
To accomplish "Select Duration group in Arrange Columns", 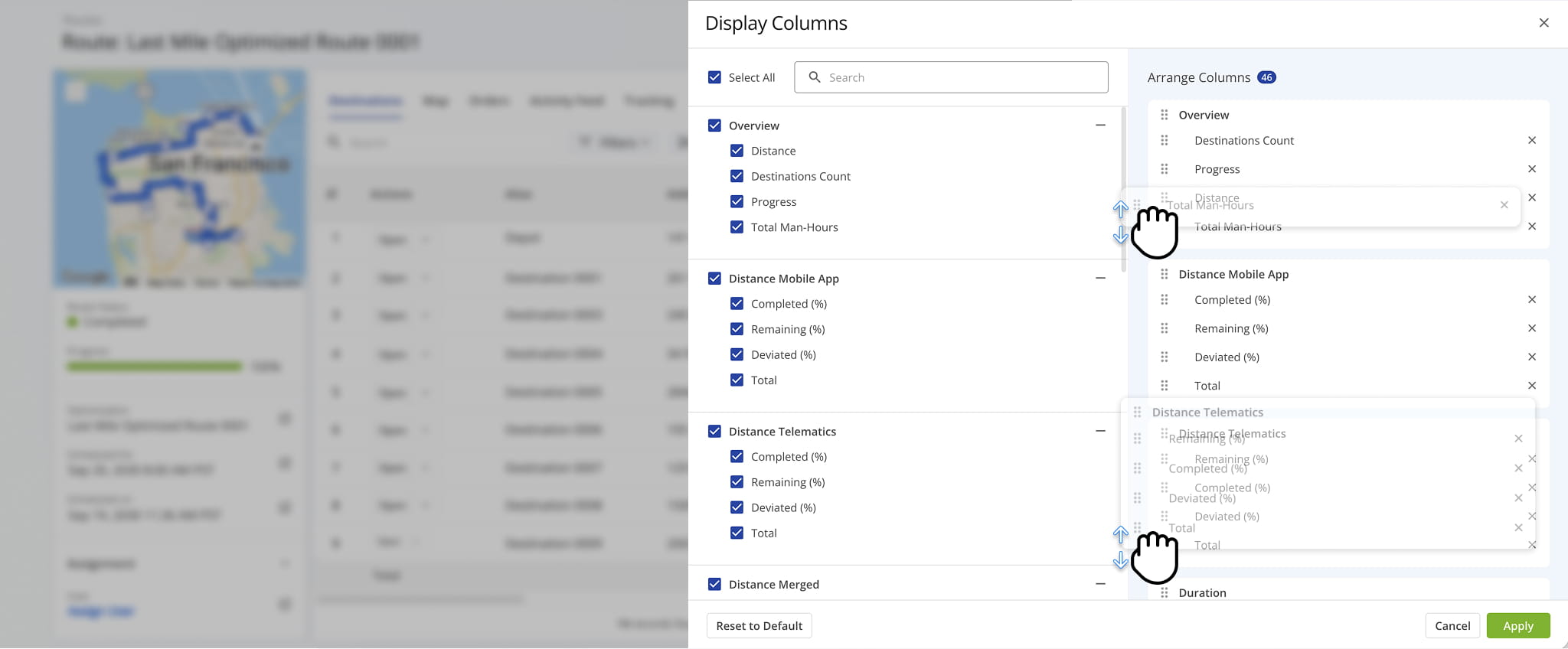I will point(1202,593).
